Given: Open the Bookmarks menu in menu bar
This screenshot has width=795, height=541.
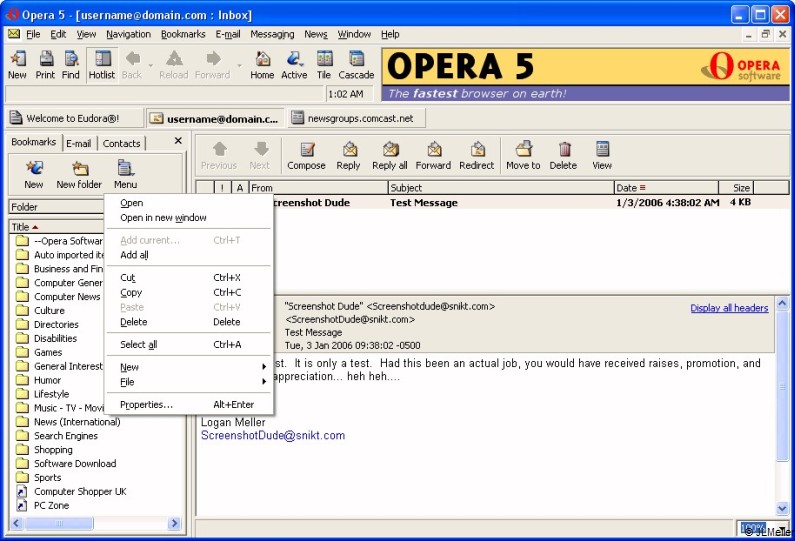Looking at the screenshot, I should point(183,34).
